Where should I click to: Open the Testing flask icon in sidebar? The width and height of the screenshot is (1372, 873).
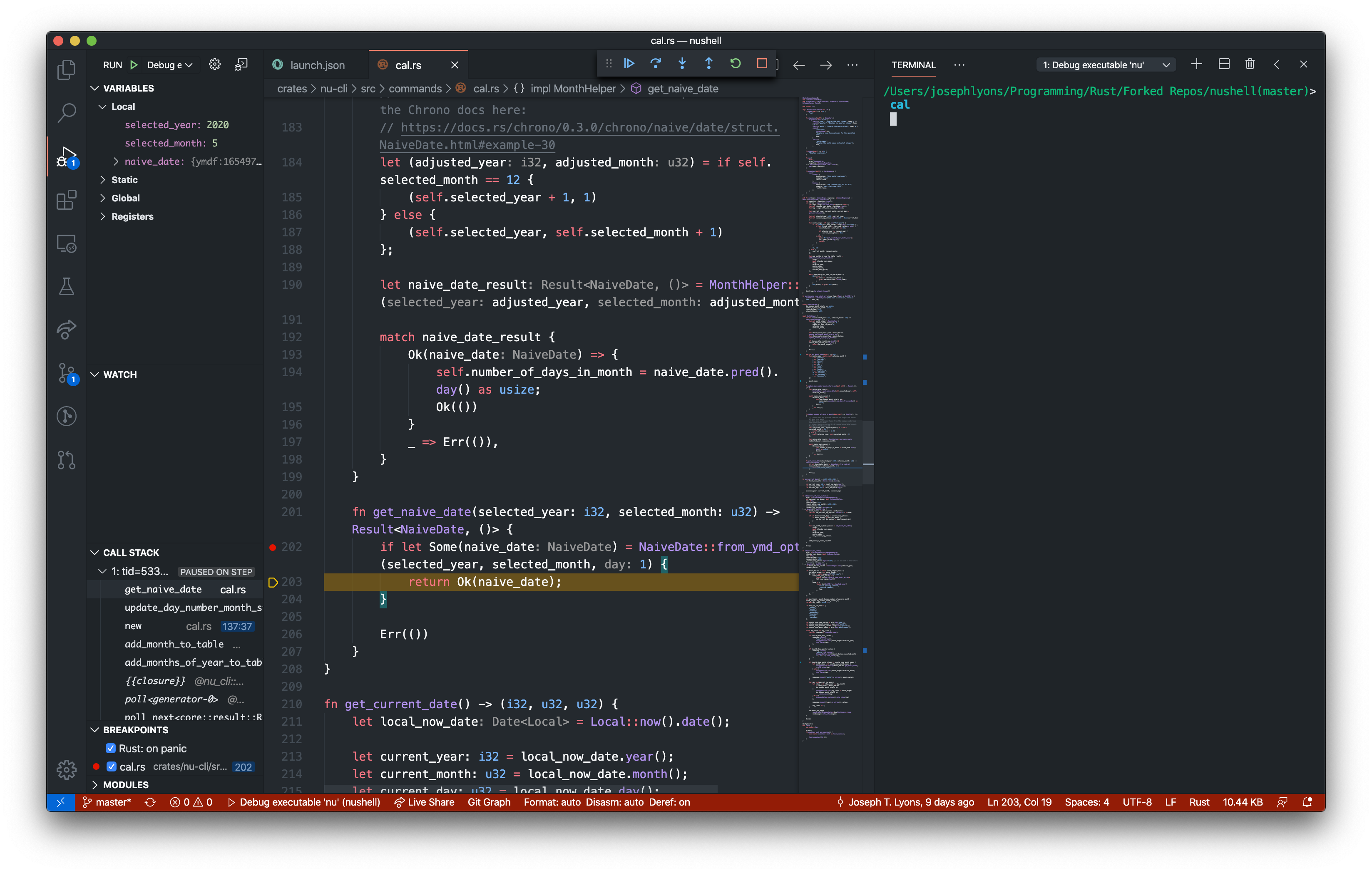66,286
